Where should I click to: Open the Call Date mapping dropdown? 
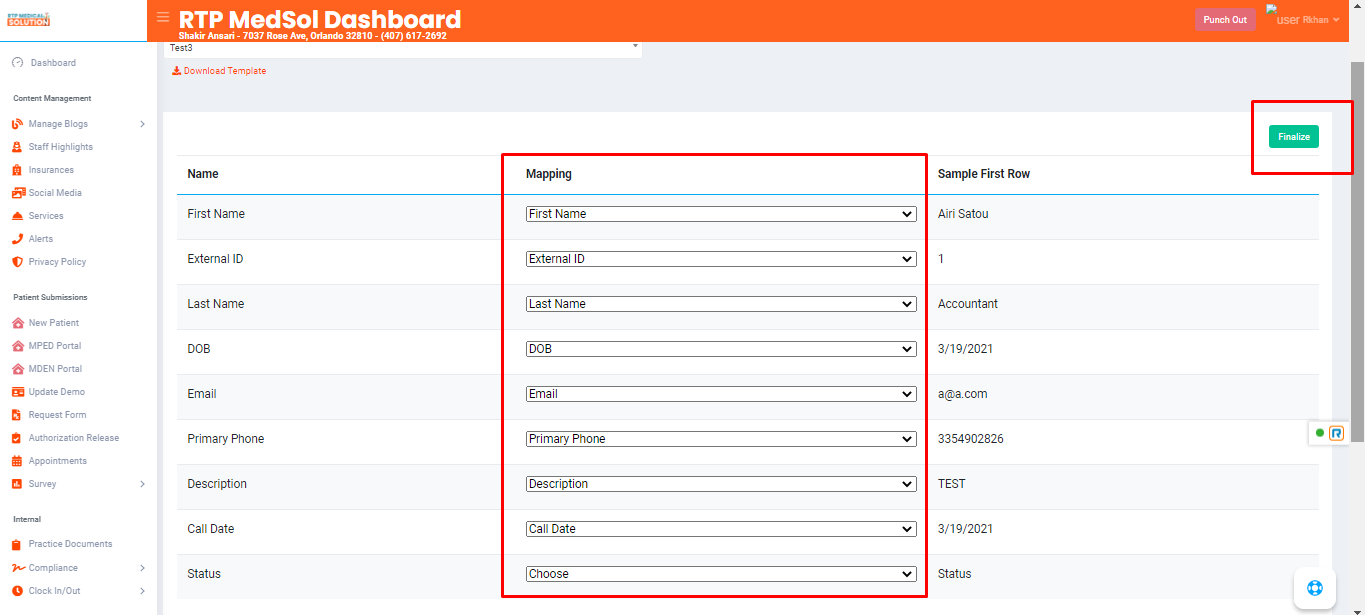pyautogui.click(x=721, y=529)
